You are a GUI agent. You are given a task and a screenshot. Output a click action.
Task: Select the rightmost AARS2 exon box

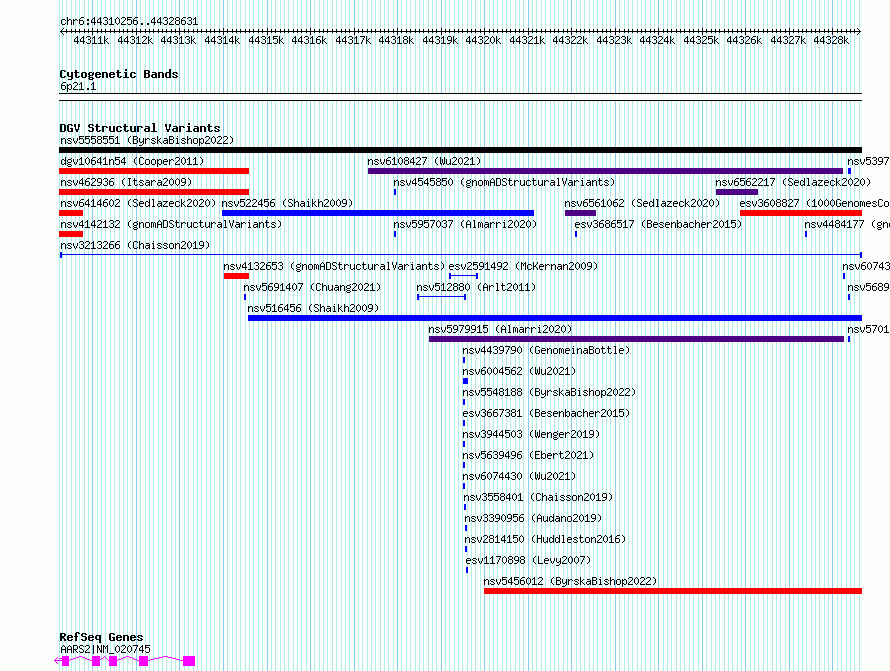click(x=189, y=661)
